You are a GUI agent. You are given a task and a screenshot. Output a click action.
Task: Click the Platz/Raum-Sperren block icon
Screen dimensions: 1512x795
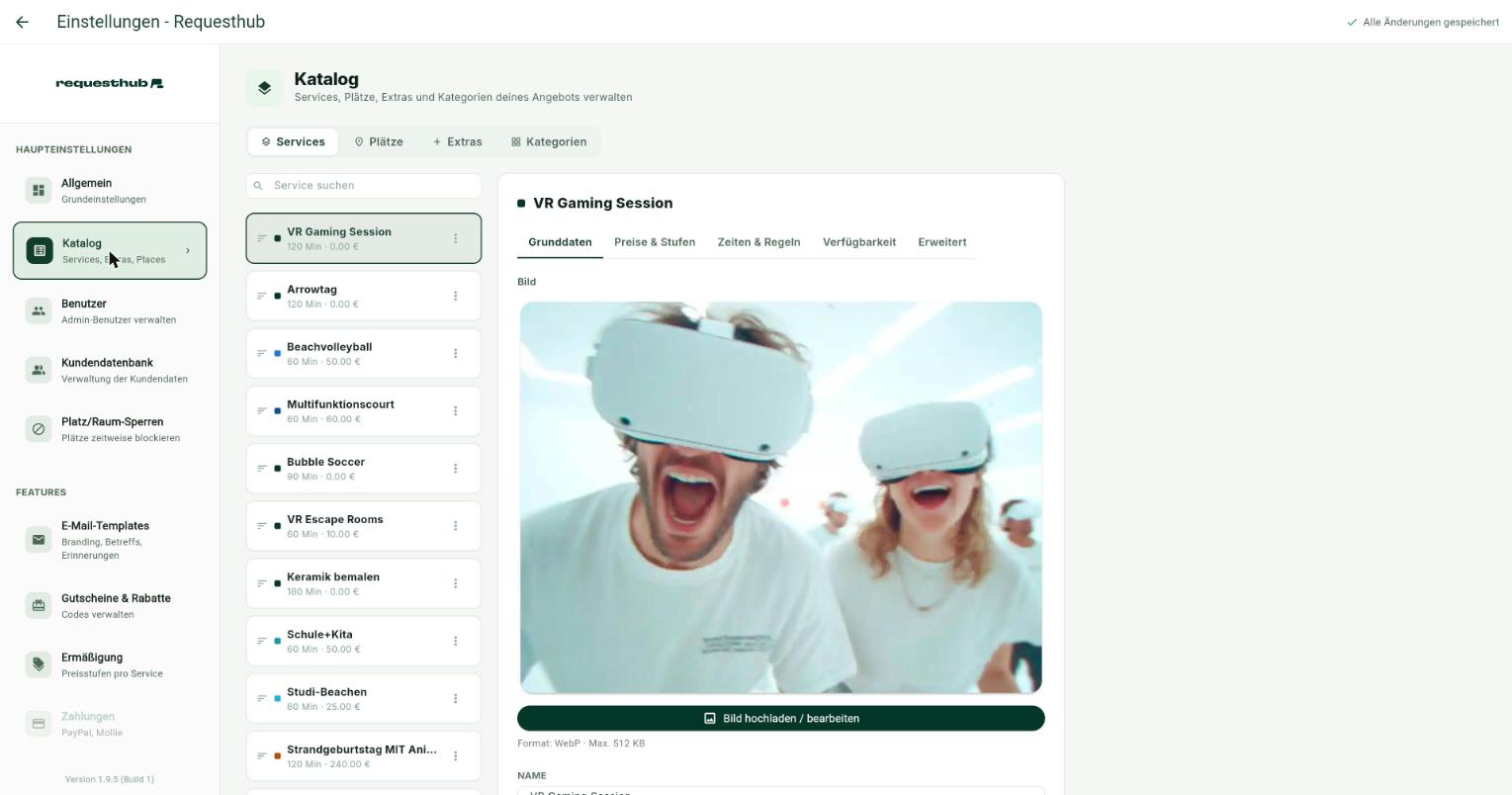pos(39,429)
